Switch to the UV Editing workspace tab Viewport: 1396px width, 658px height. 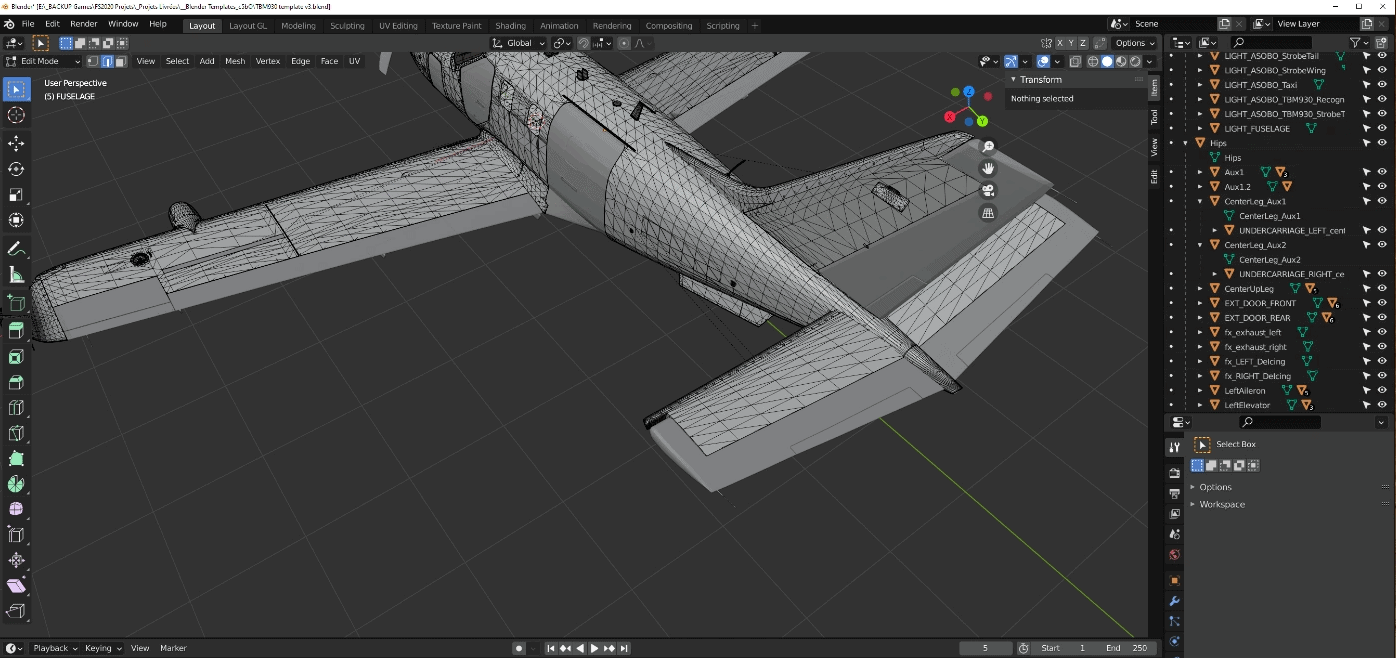[398, 25]
